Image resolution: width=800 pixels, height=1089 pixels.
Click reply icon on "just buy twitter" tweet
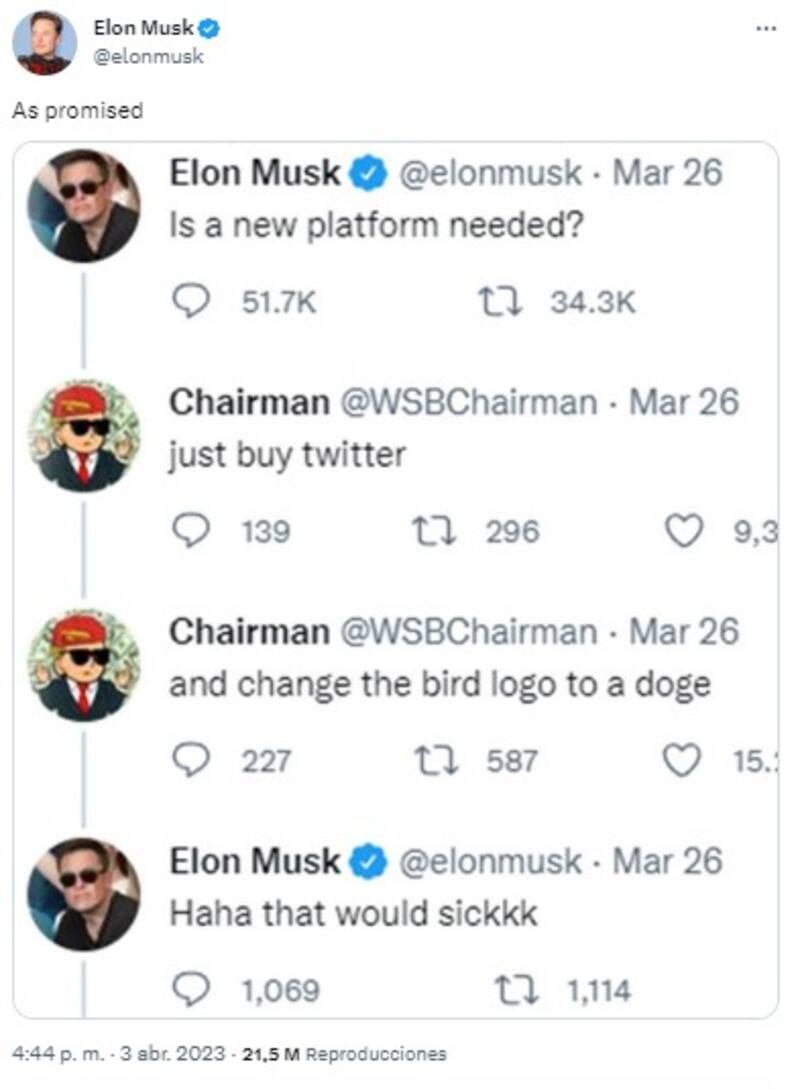pyautogui.click(x=191, y=531)
